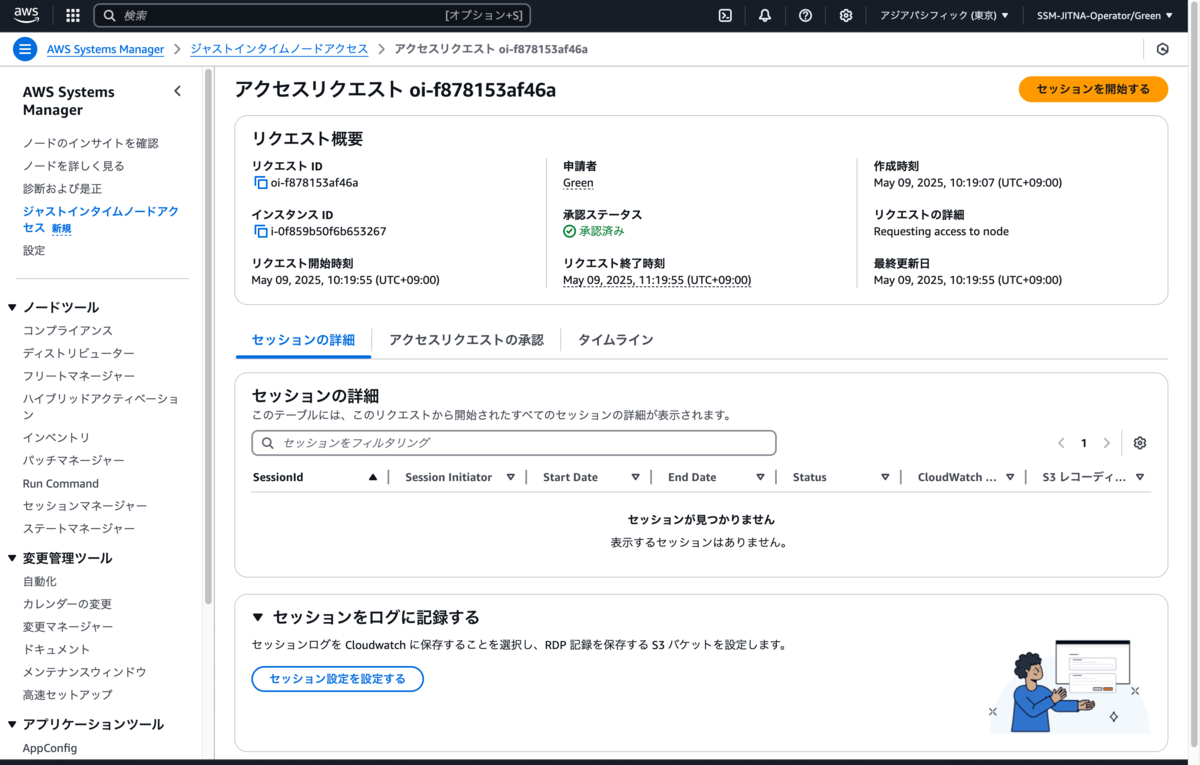Go to previous sessions table page
Viewport: 1200px width, 765px height.
pos(1061,443)
